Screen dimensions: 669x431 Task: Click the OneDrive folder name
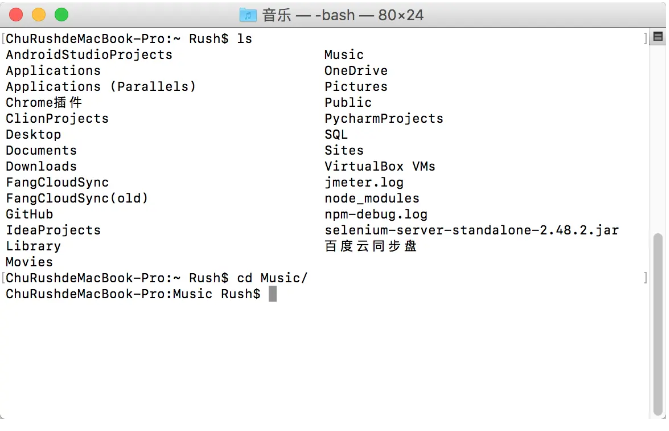click(x=356, y=71)
